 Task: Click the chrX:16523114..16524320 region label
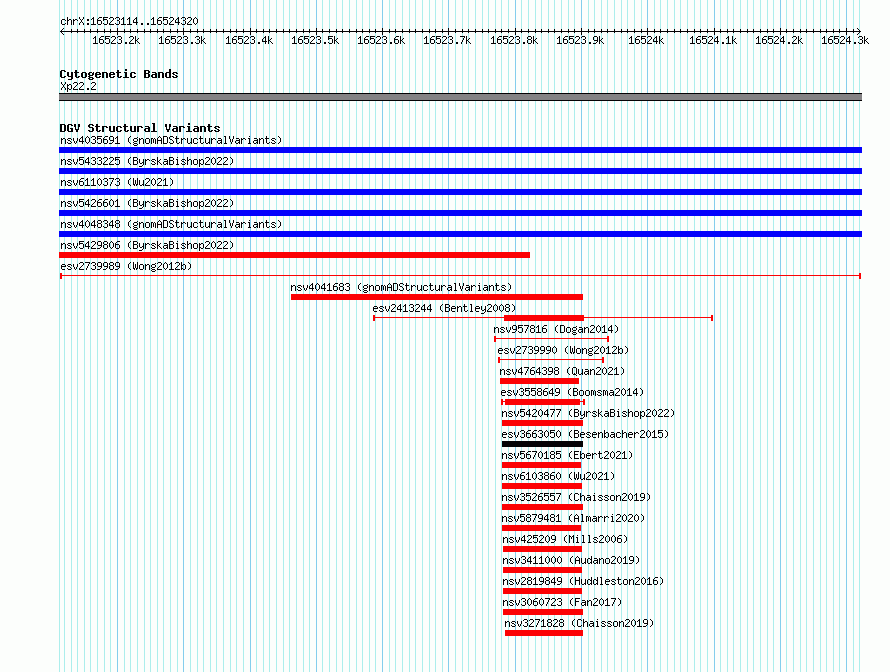pyautogui.click(x=129, y=22)
